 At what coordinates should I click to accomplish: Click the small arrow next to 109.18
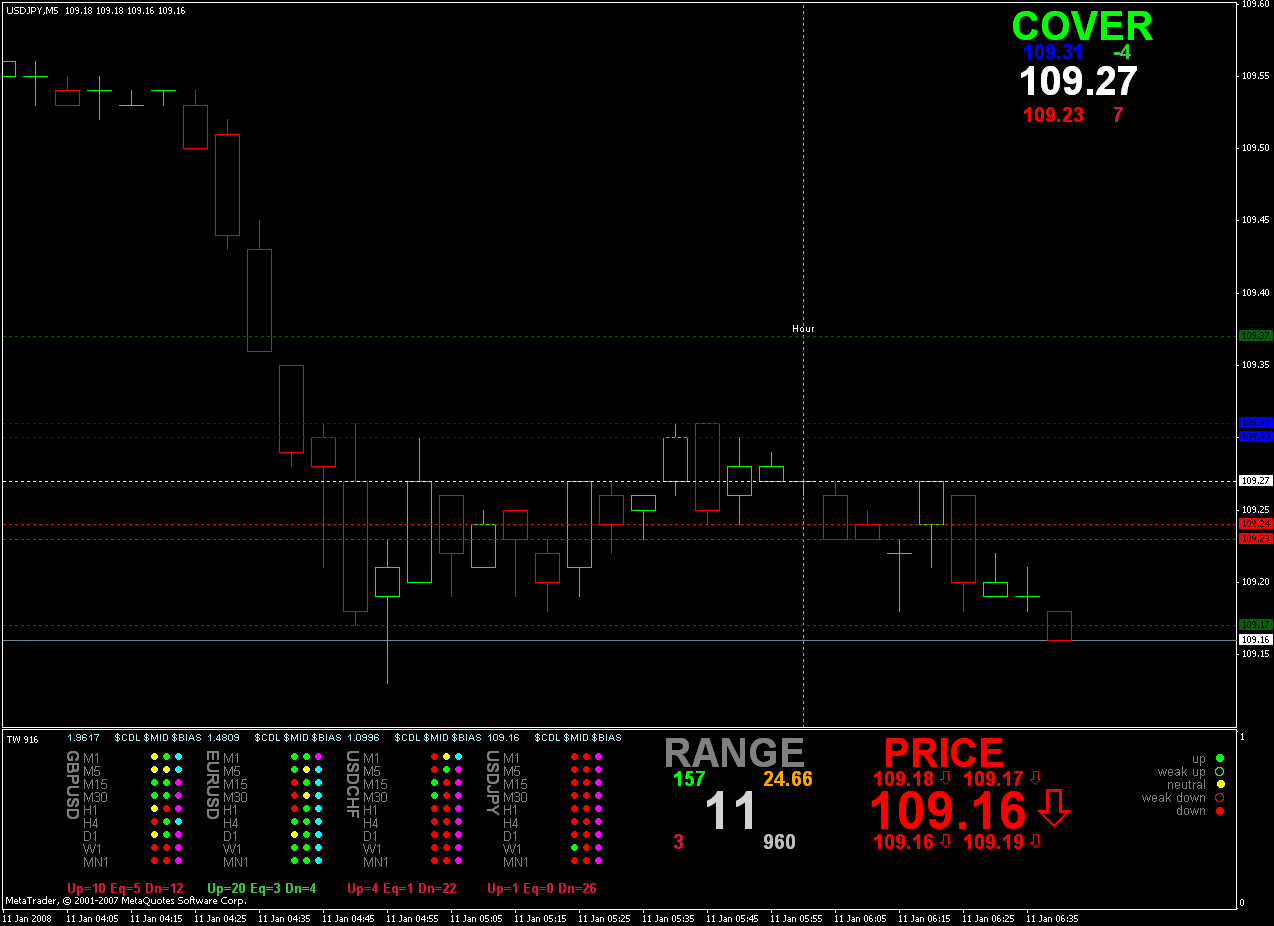click(945, 778)
